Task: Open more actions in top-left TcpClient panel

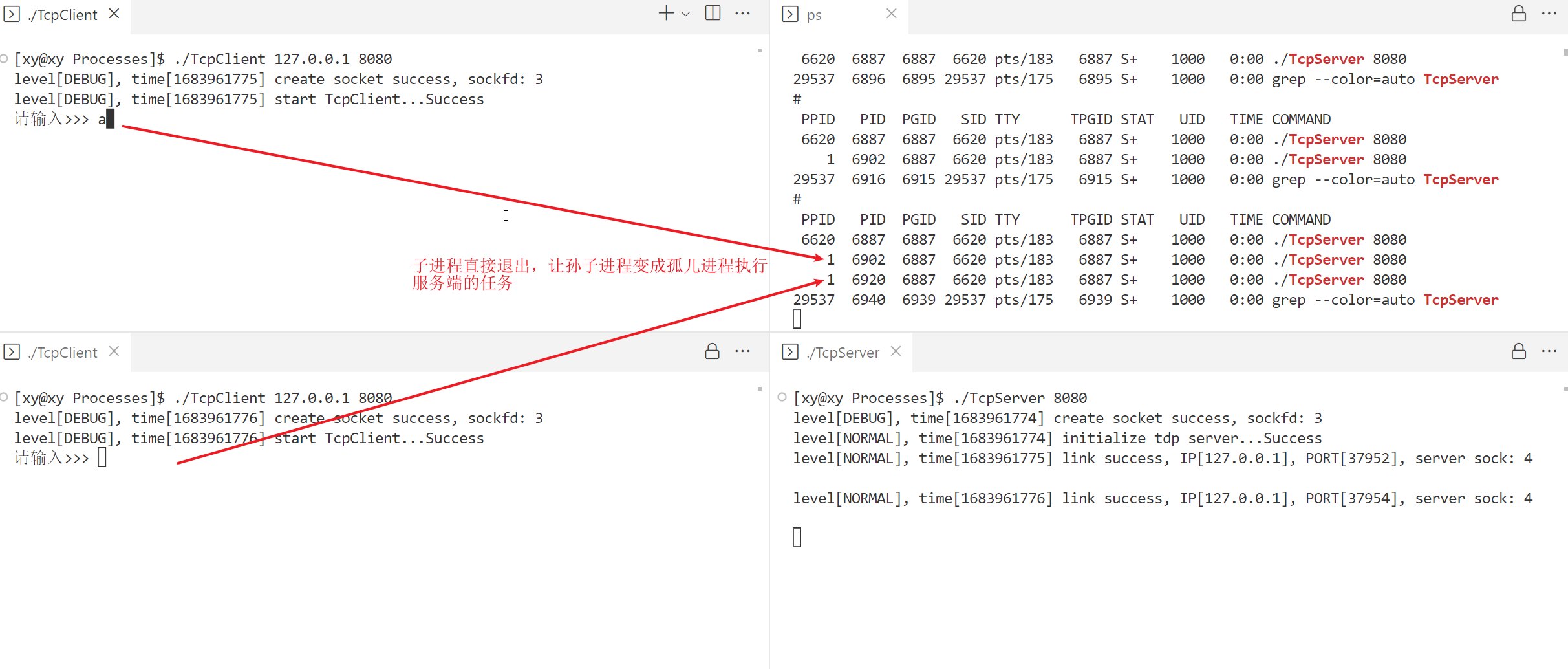Action: pos(742,14)
